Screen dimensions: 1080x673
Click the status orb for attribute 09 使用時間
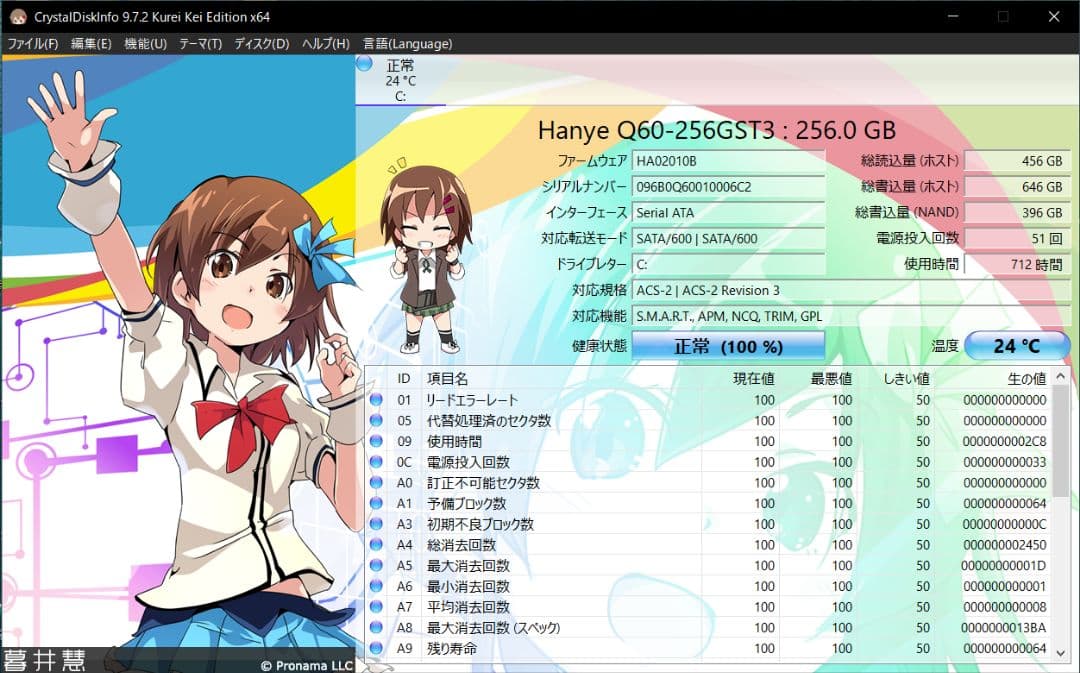[x=376, y=441]
